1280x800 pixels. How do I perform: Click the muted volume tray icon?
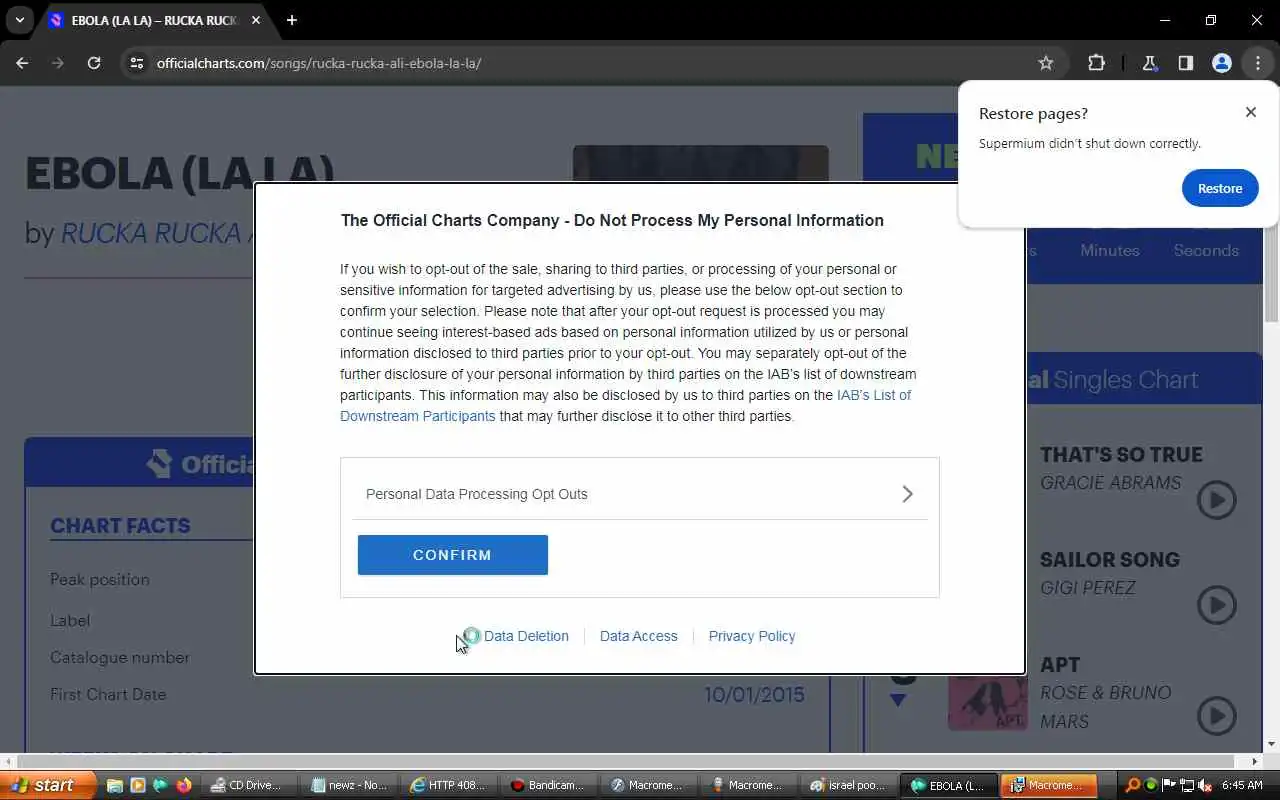(x=1205, y=785)
